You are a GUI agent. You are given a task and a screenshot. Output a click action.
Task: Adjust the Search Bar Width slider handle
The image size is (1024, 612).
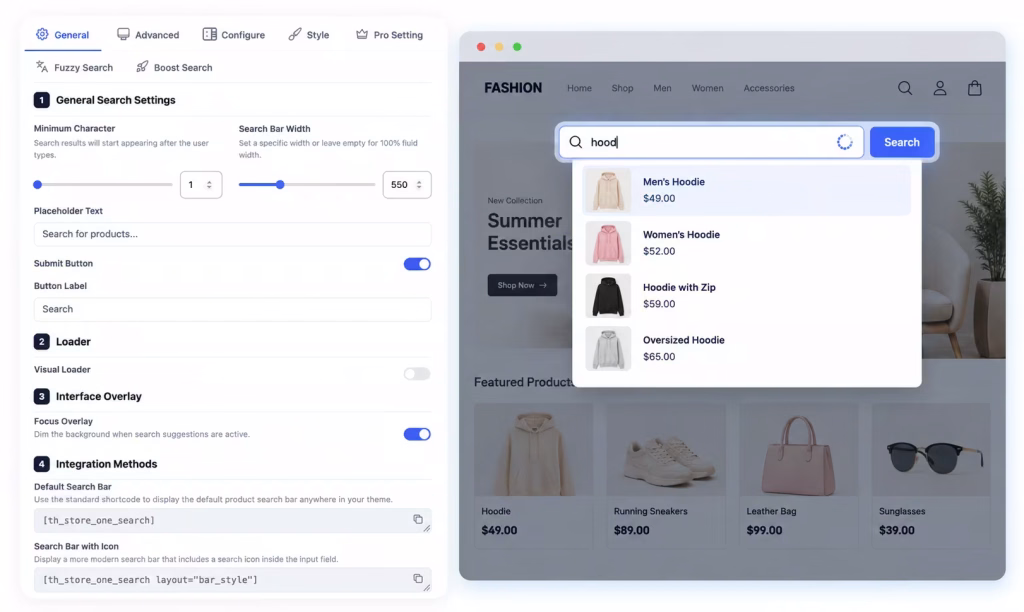coord(280,185)
